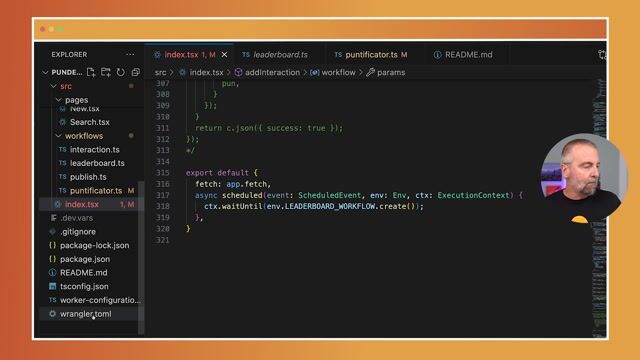Screen dimensions: 640x360
Task: Click the TS icon on leaderboard.ts tab
Action: pos(246,54)
